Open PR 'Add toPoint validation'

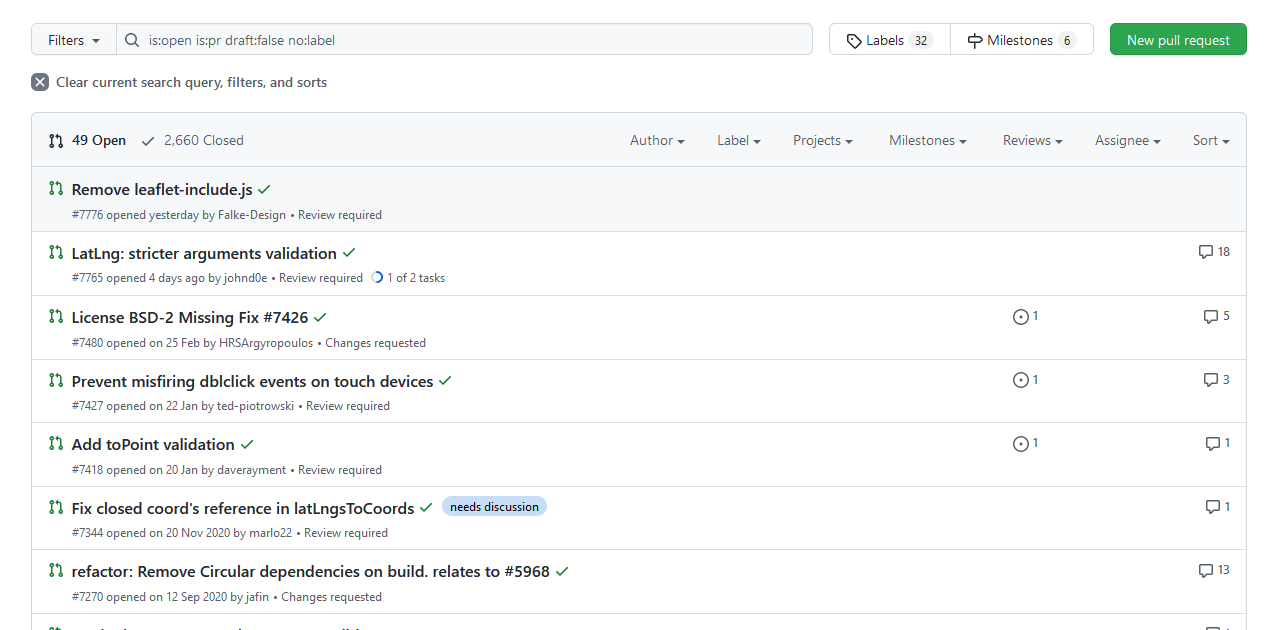pos(153,444)
